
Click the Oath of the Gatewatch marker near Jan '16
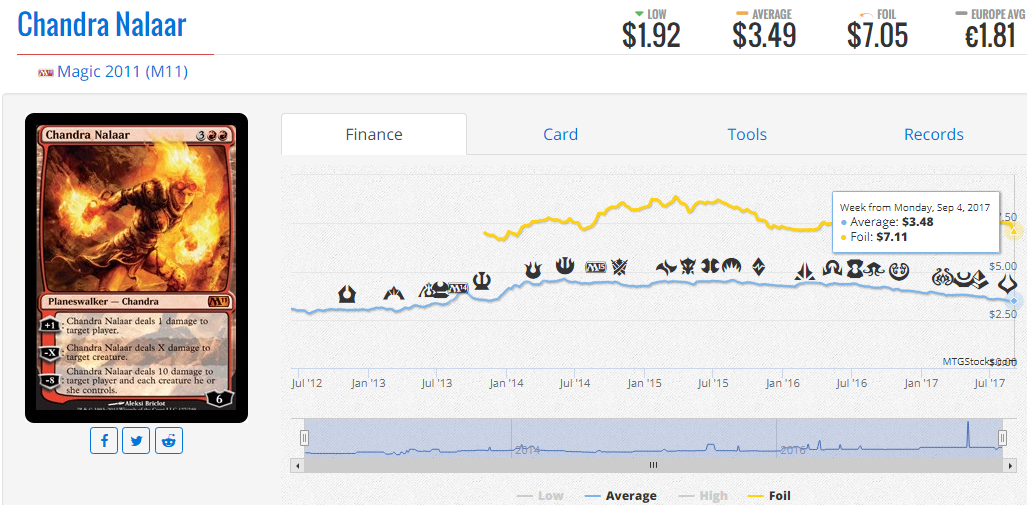point(804,272)
